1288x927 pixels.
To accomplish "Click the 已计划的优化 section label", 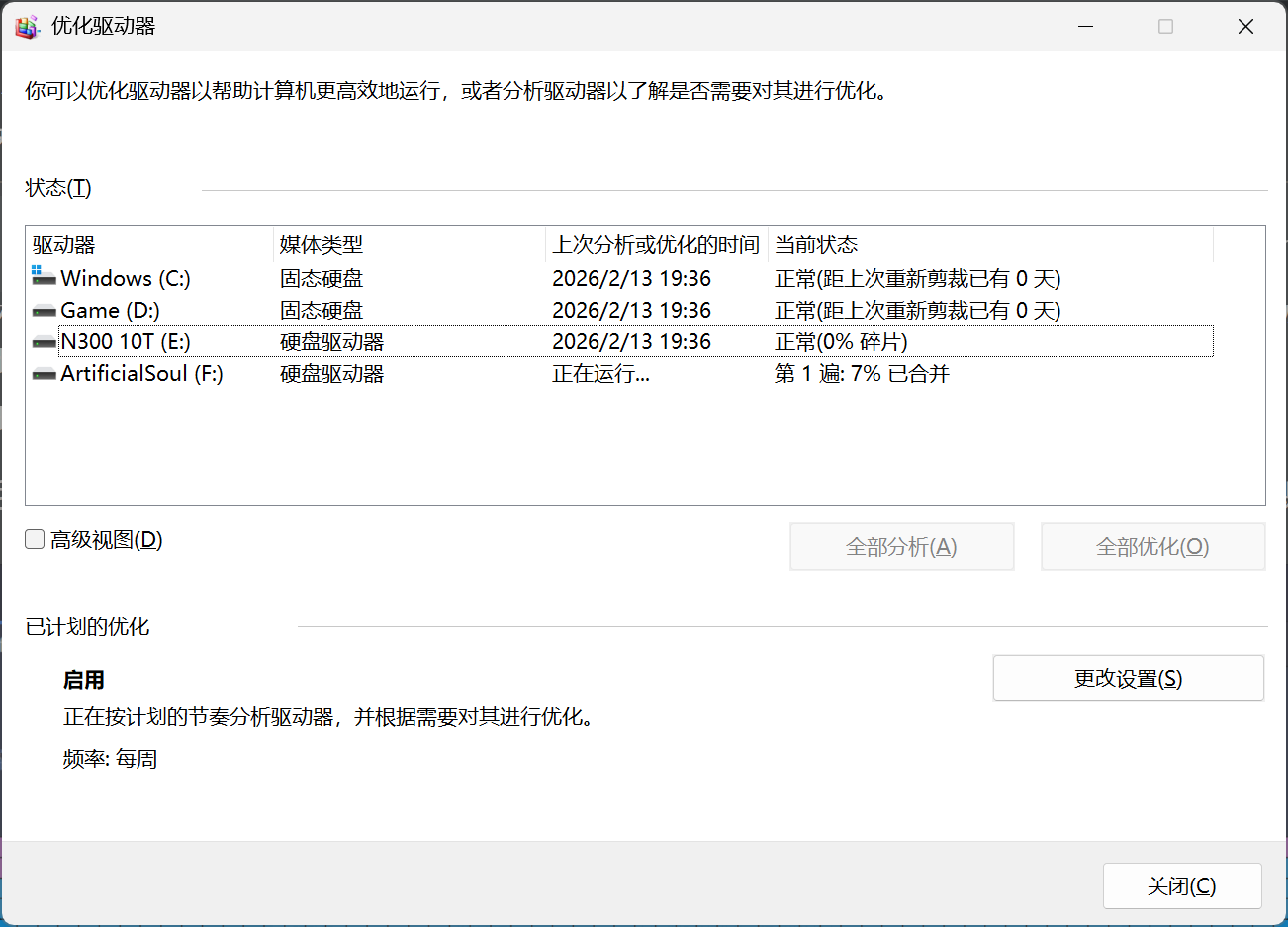I will 87,626.
